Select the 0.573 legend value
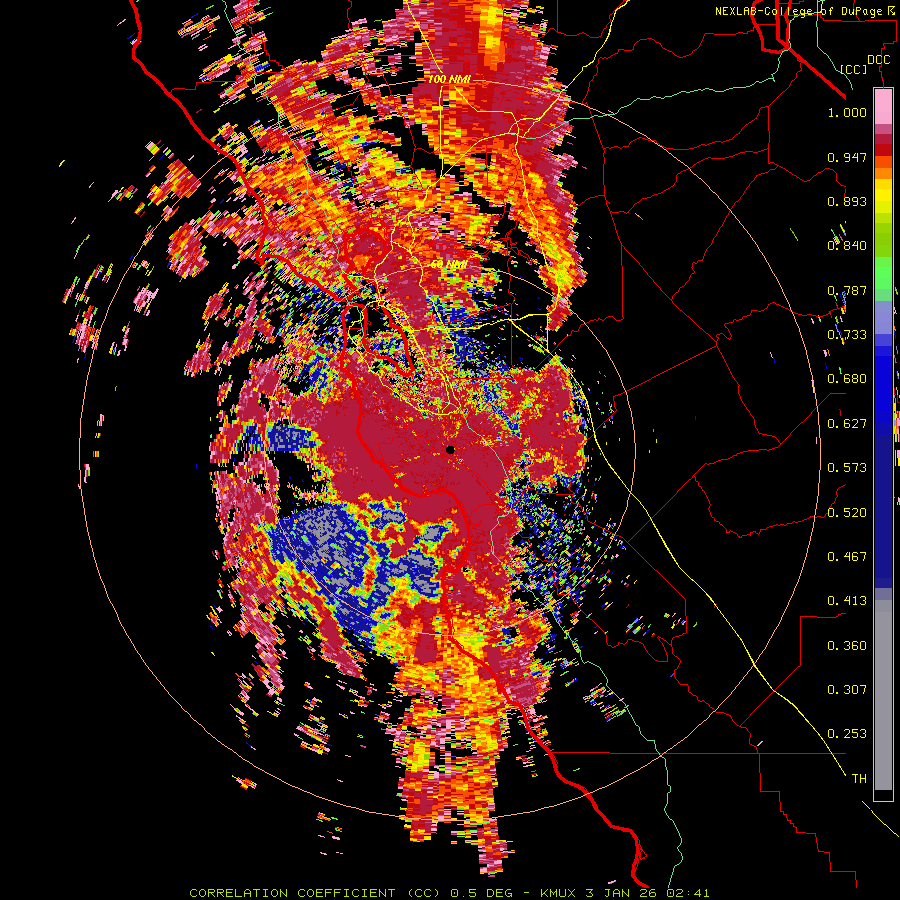The width and height of the screenshot is (900, 900). [x=847, y=468]
